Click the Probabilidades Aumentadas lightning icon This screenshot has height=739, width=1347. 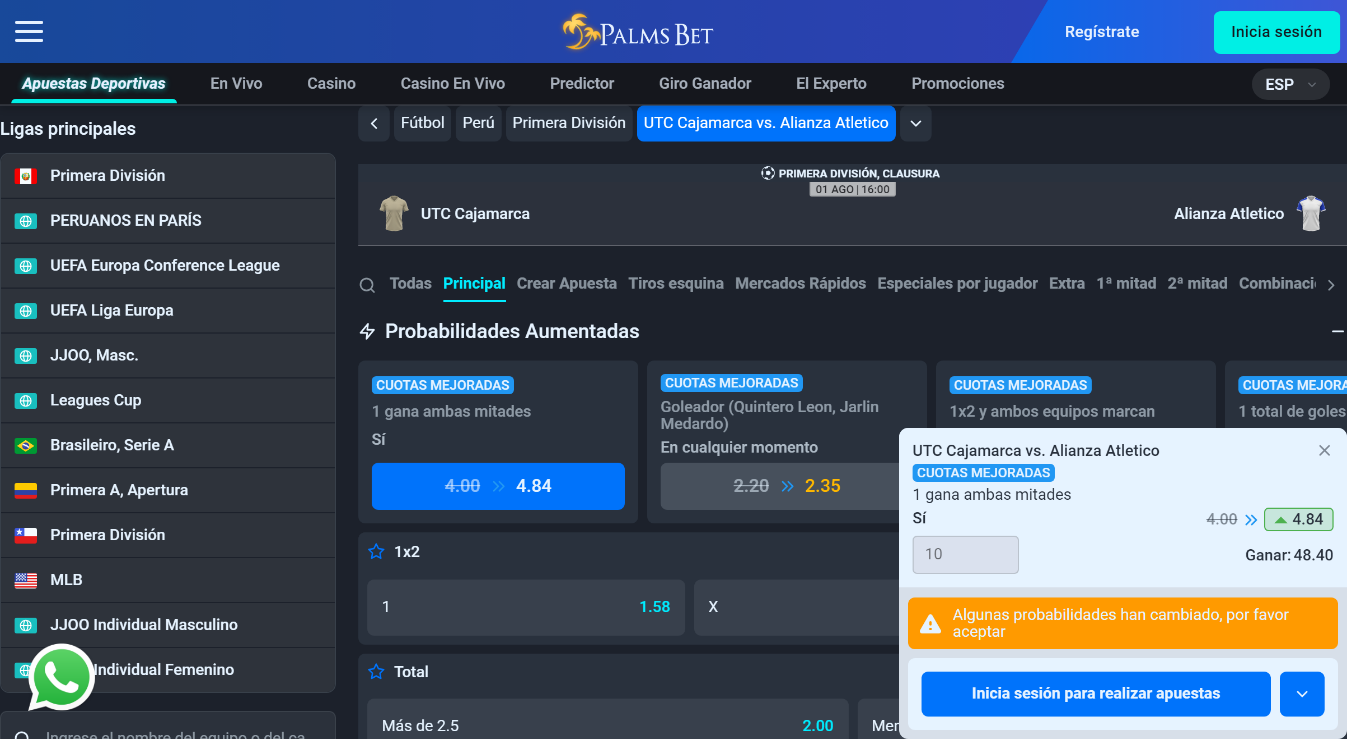[367, 331]
